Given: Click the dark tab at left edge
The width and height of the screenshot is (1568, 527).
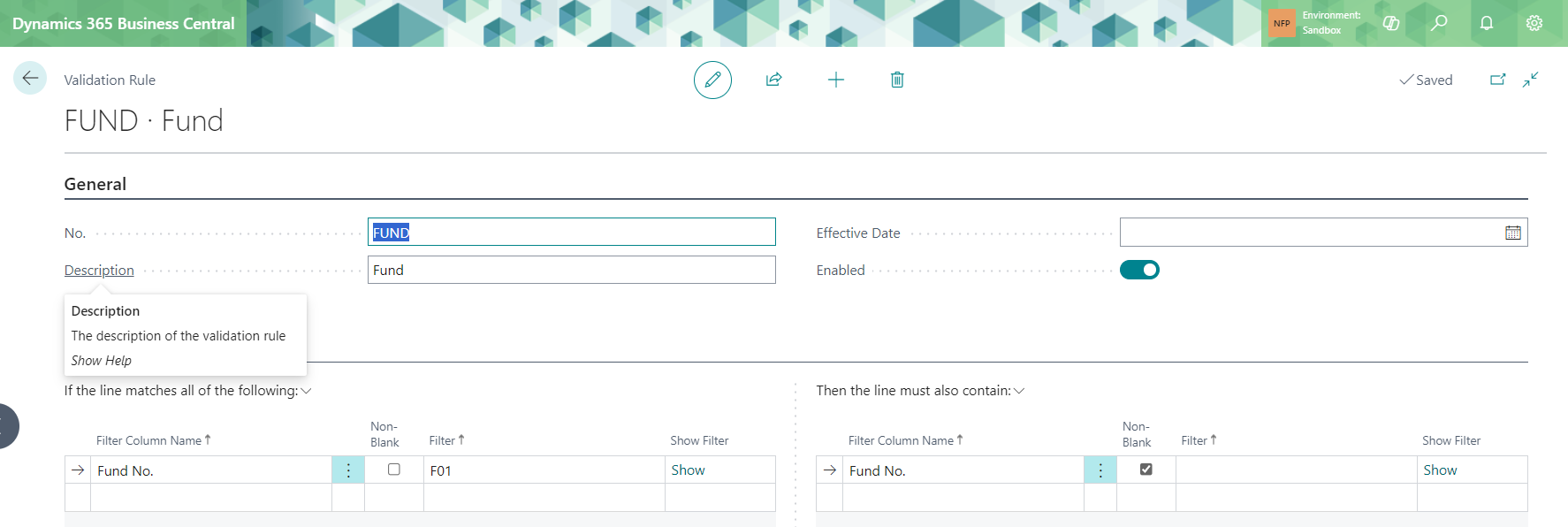Looking at the screenshot, I should point(8,426).
